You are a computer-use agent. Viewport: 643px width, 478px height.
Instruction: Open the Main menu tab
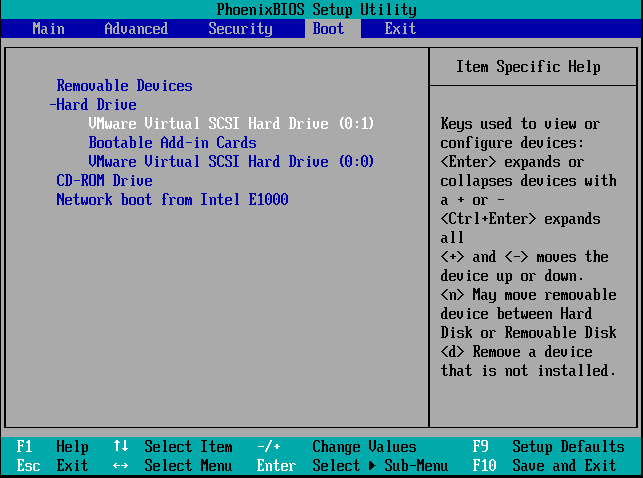coord(48,29)
